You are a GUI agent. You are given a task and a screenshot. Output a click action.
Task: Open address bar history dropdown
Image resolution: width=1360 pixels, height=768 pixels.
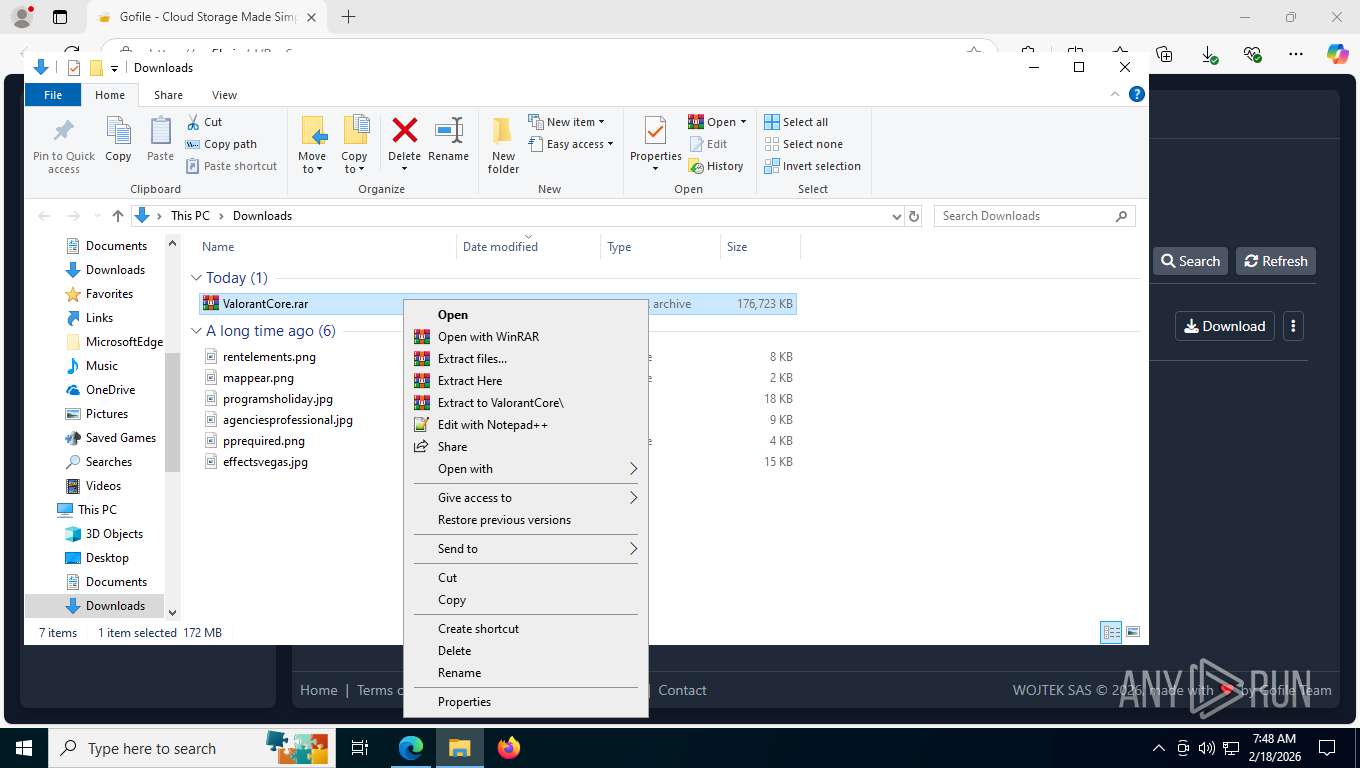click(x=896, y=216)
